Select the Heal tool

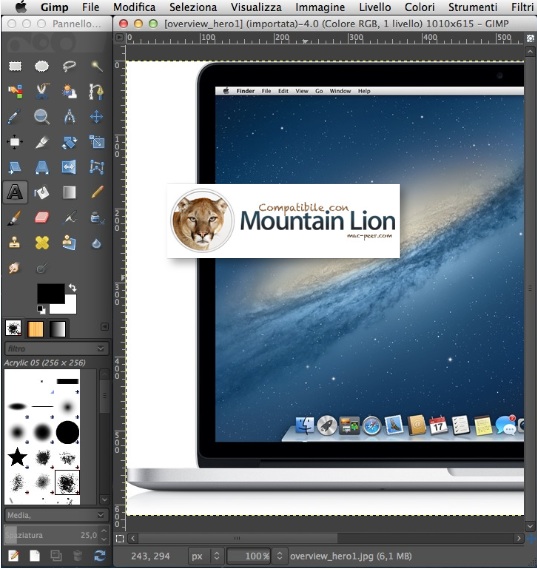[42, 243]
